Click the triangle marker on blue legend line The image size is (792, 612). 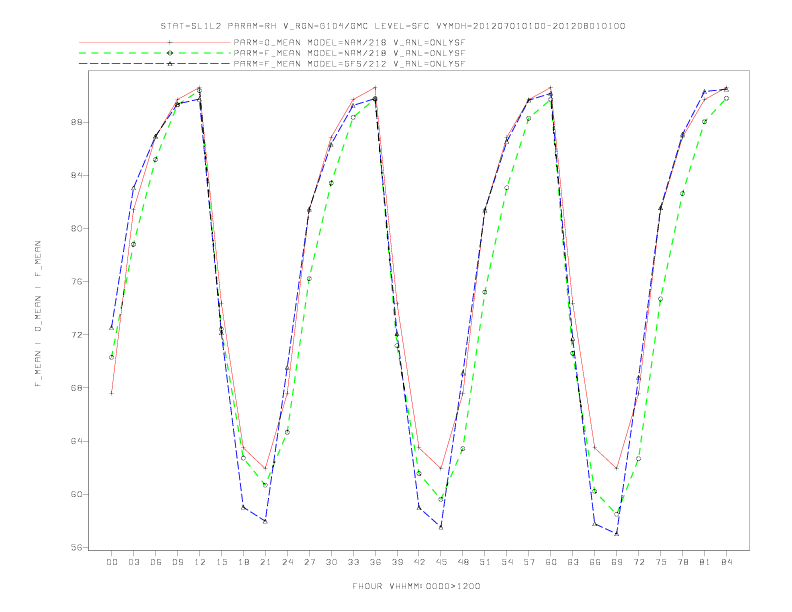click(170, 64)
